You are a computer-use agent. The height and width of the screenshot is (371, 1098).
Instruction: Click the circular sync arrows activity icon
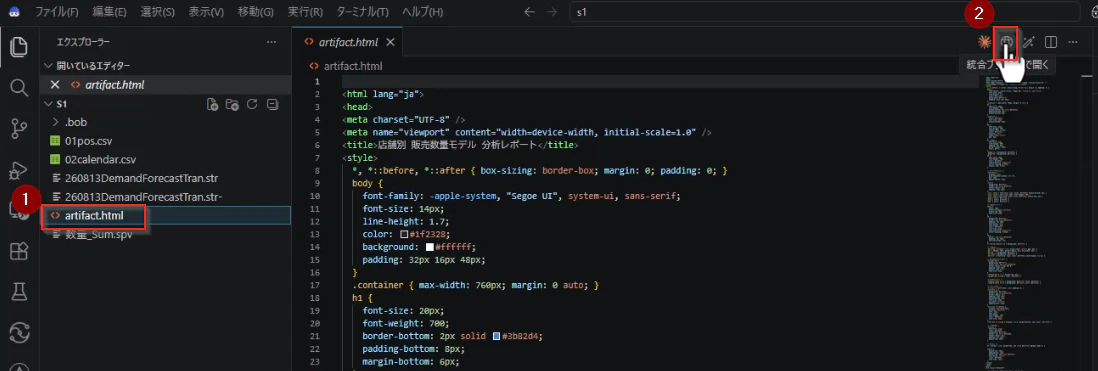[19, 332]
